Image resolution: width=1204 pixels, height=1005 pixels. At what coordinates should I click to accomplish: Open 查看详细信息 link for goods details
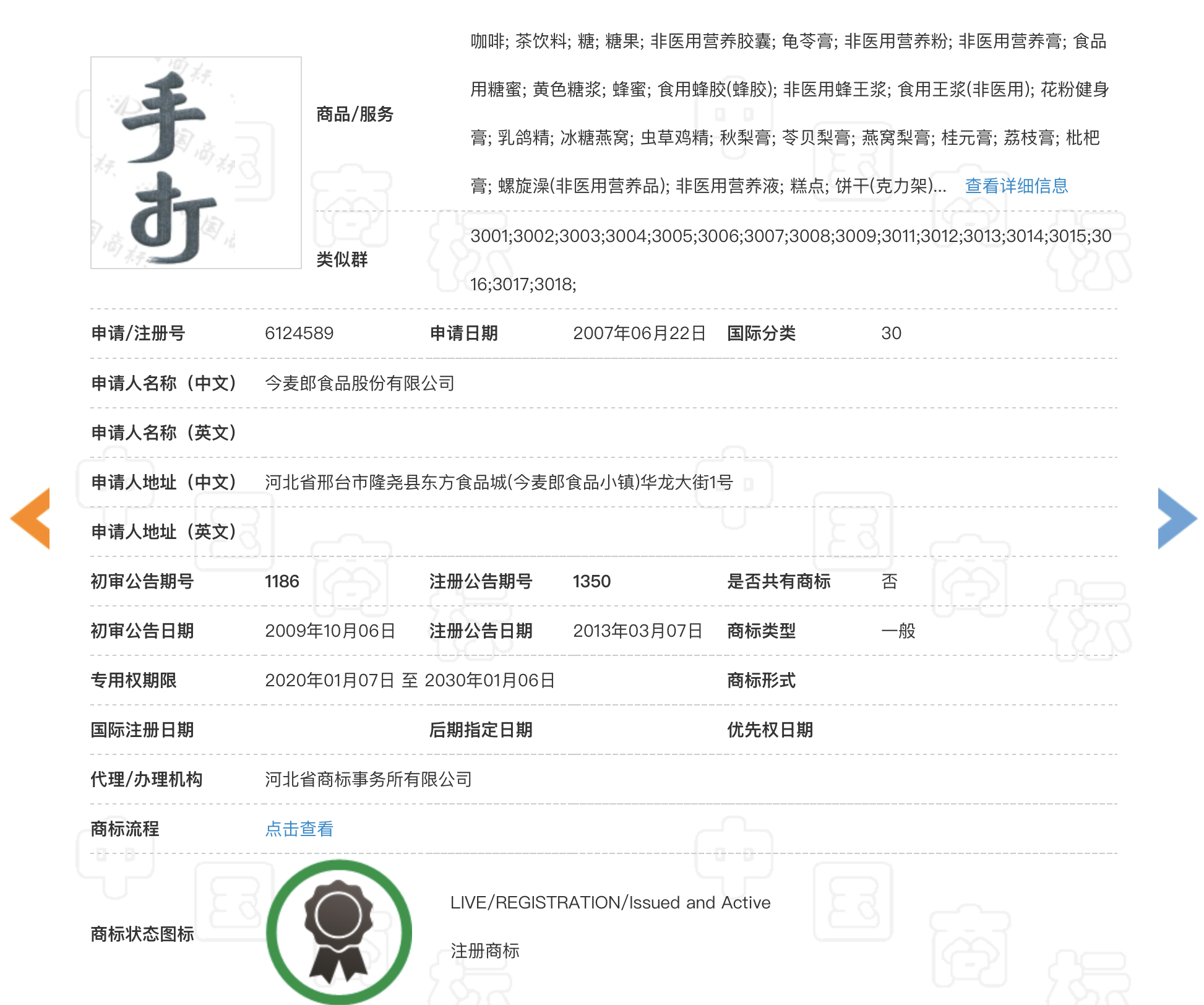[x=1016, y=186]
